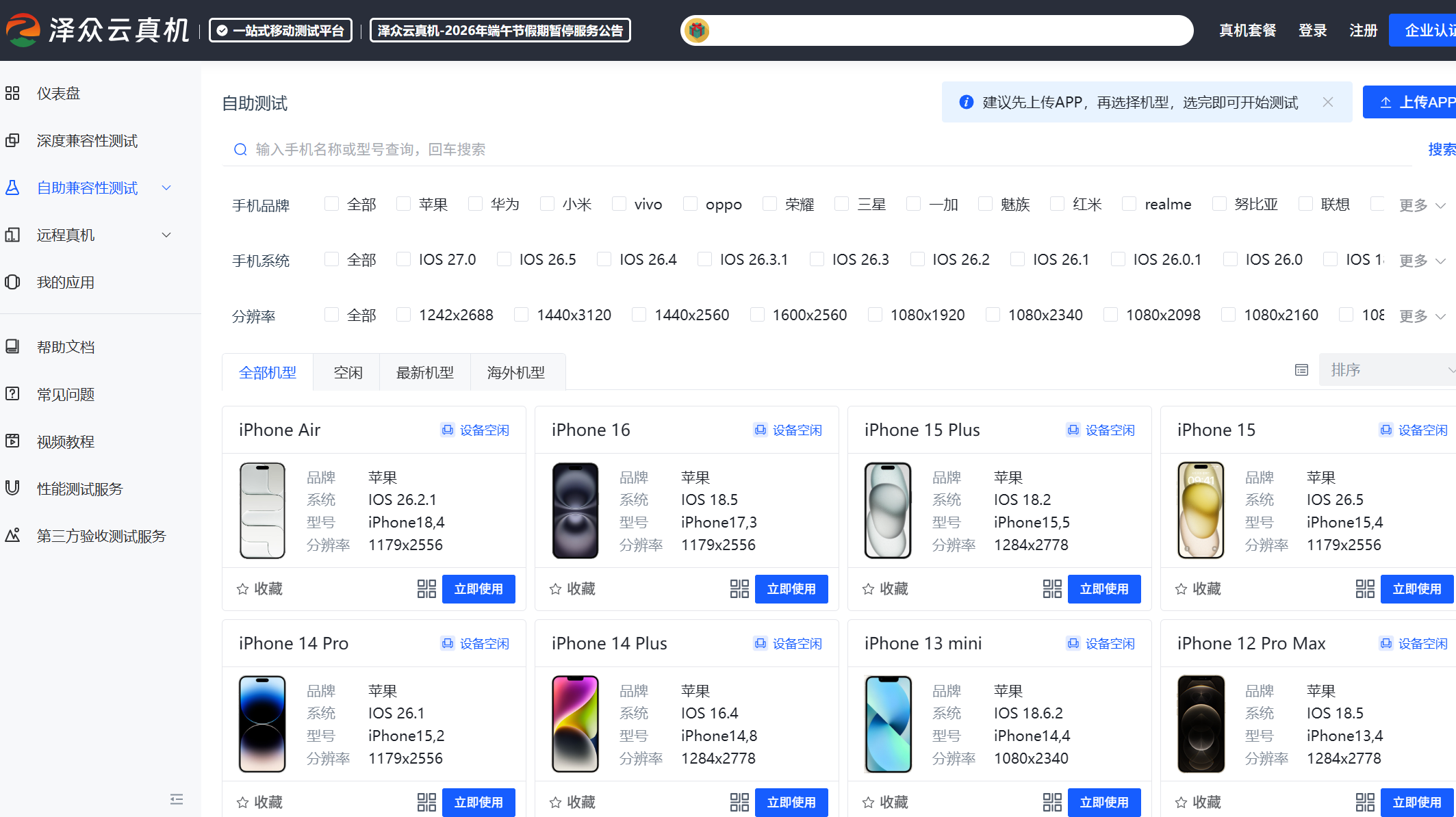Viewport: 1456px width, 817px height.
Task: Open the 注册 link in the header
Action: click(x=1364, y=30)
